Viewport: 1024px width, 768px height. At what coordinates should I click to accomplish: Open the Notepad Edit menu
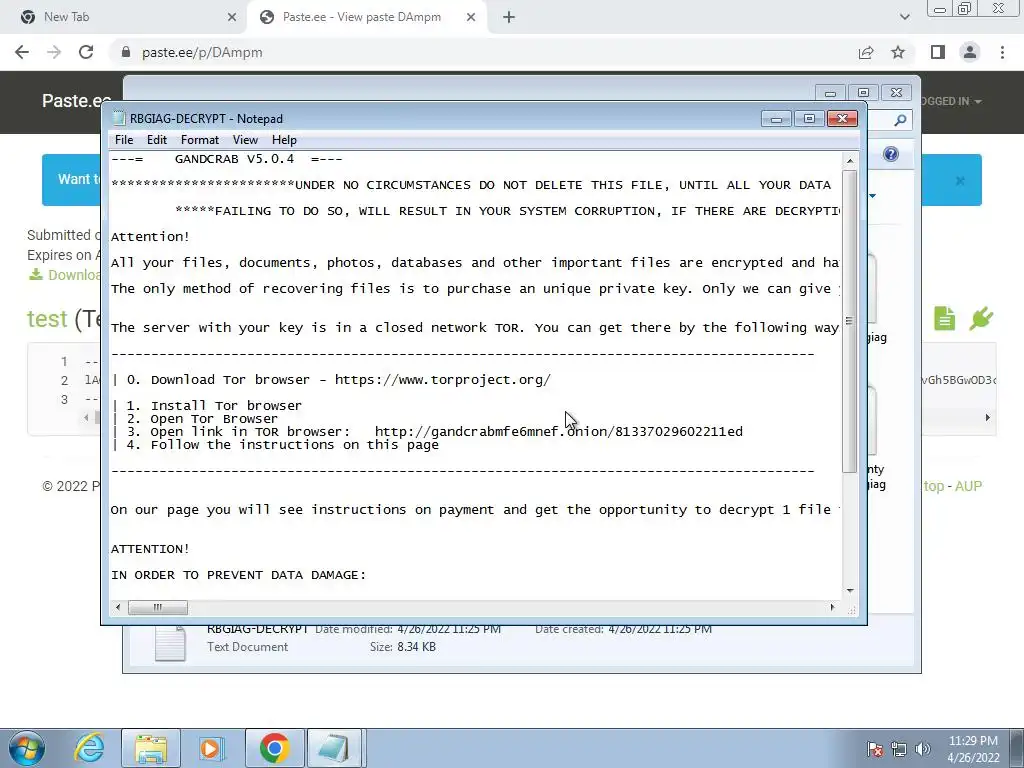tap(157, 140)
